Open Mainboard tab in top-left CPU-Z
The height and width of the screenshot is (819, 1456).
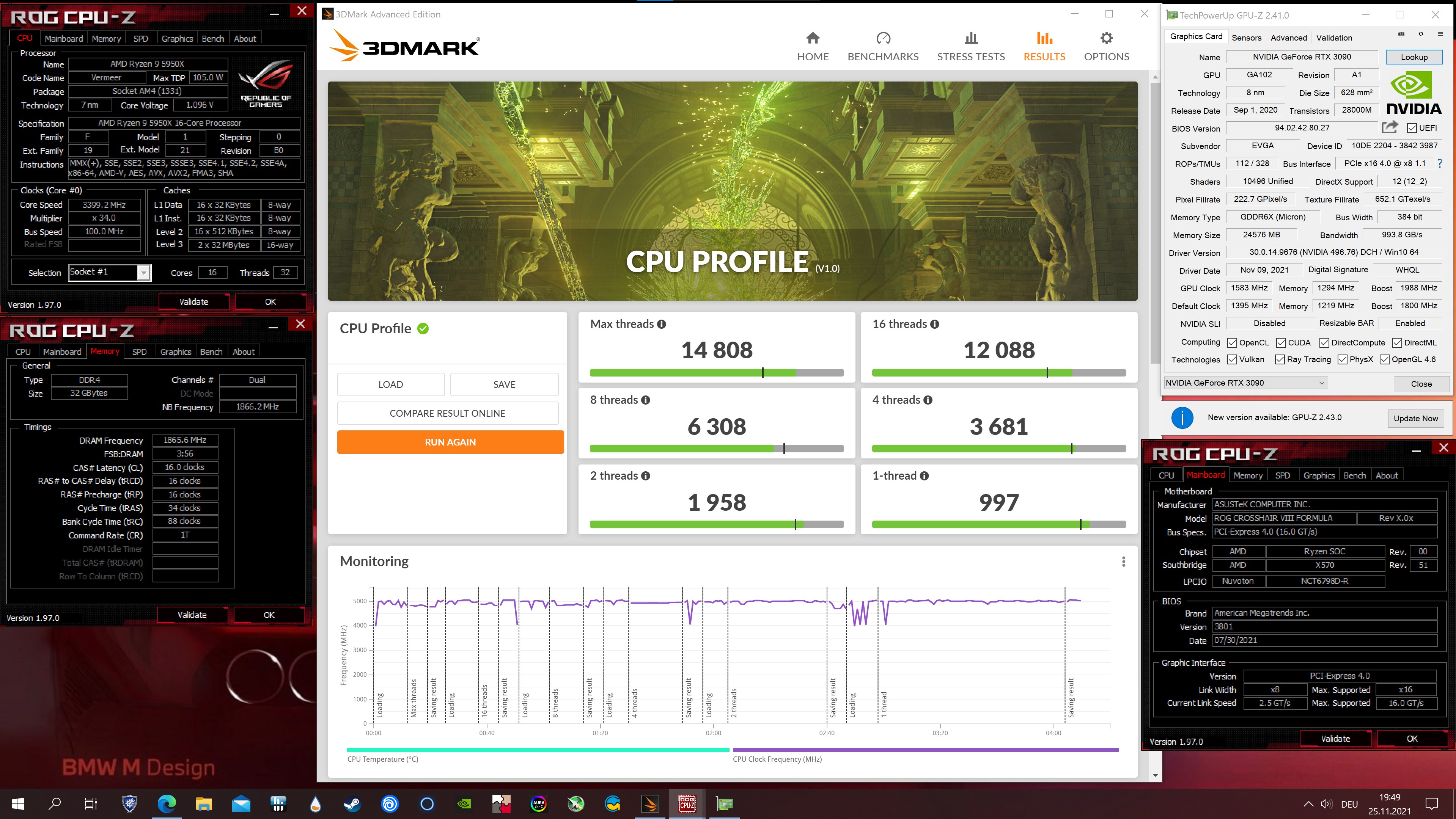tap(64, 38)
